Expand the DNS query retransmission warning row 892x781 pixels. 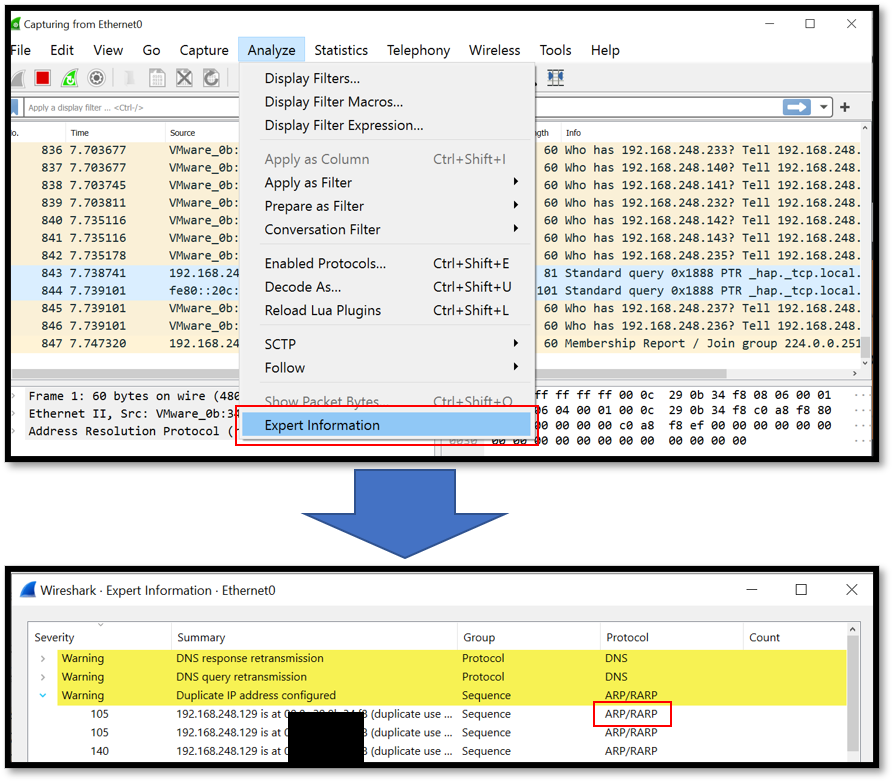coord(43,677)
